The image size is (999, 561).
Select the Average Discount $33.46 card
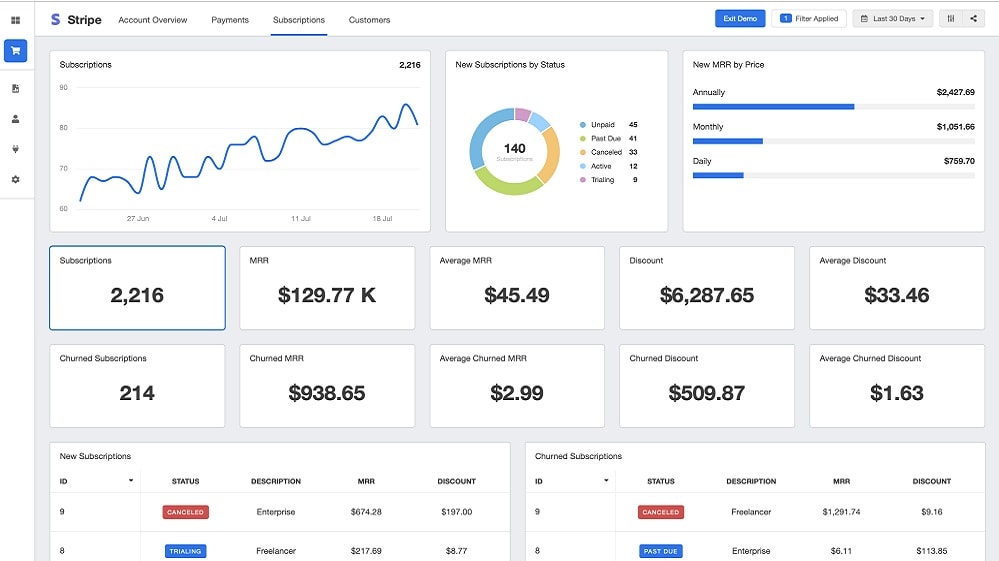pos(897,288)
